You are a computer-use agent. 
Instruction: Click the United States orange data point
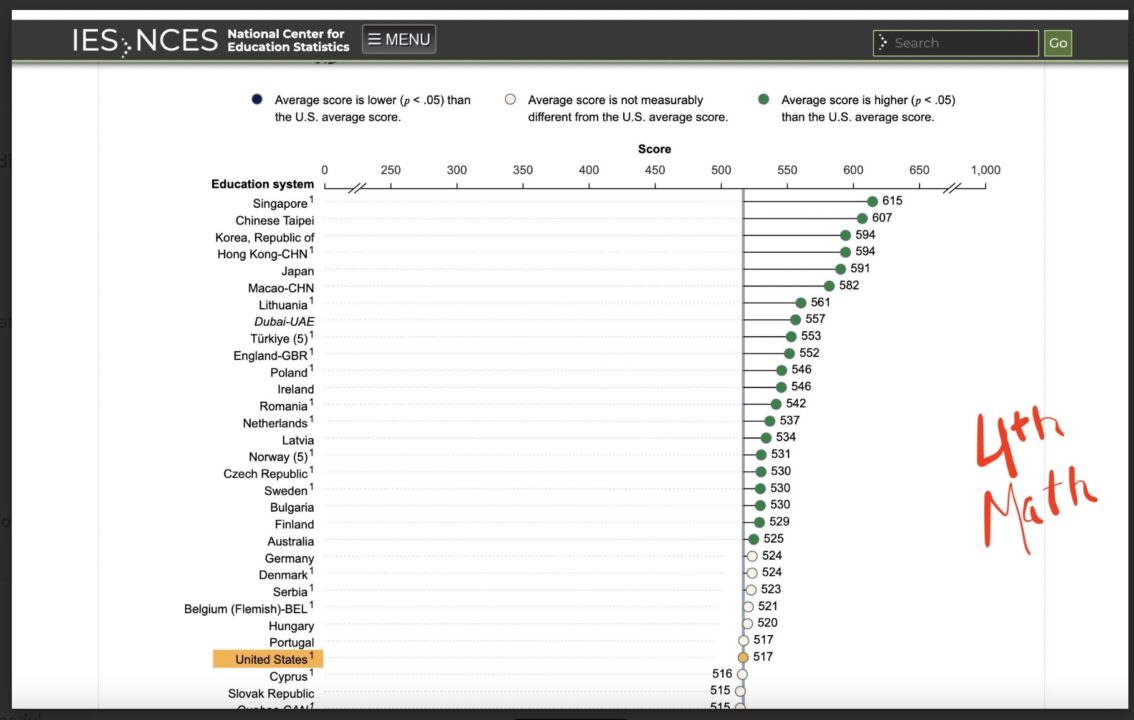pyautogui.click(x=743, y=657)
